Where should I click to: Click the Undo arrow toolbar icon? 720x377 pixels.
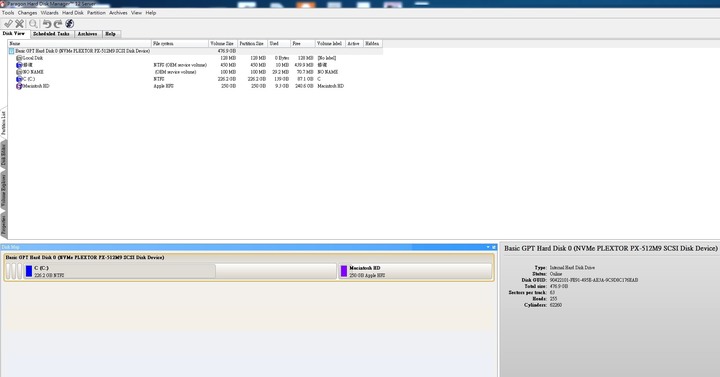click(47, 23)
